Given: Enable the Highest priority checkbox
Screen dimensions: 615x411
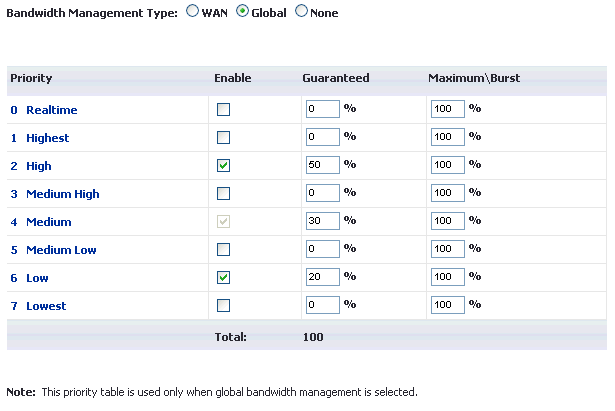Looking at the screenshot, I should pos(224,137).
